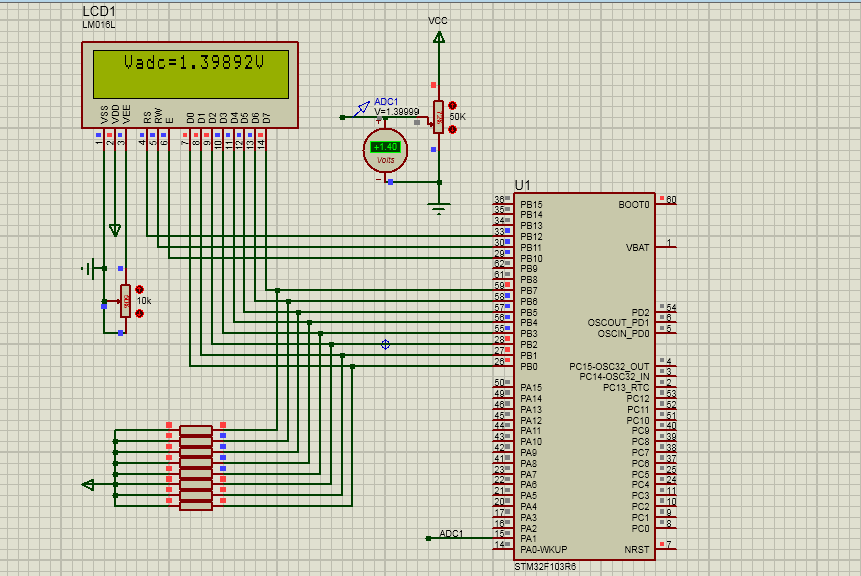Select the LM016L part value label
The image size is (861, 576).
pyautogui.click(x=99, y=25)
